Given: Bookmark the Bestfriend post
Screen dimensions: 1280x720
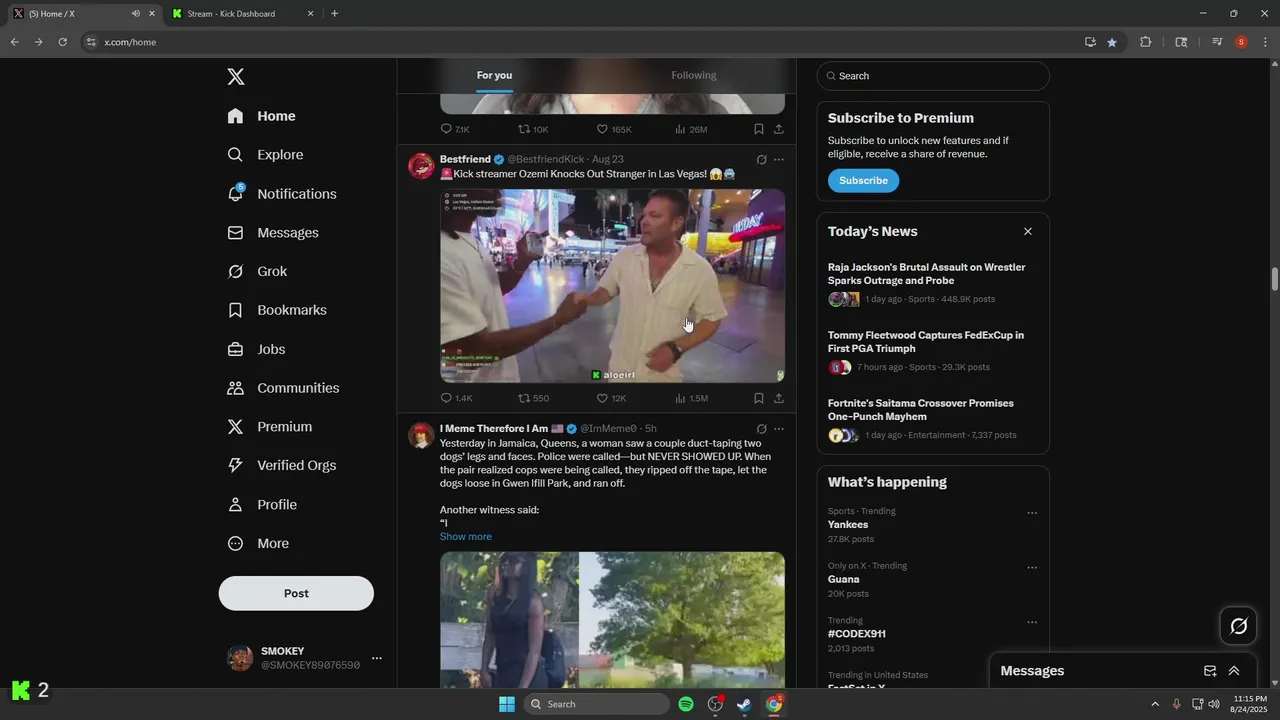Looking at the screenshot, I should [759, 398].
